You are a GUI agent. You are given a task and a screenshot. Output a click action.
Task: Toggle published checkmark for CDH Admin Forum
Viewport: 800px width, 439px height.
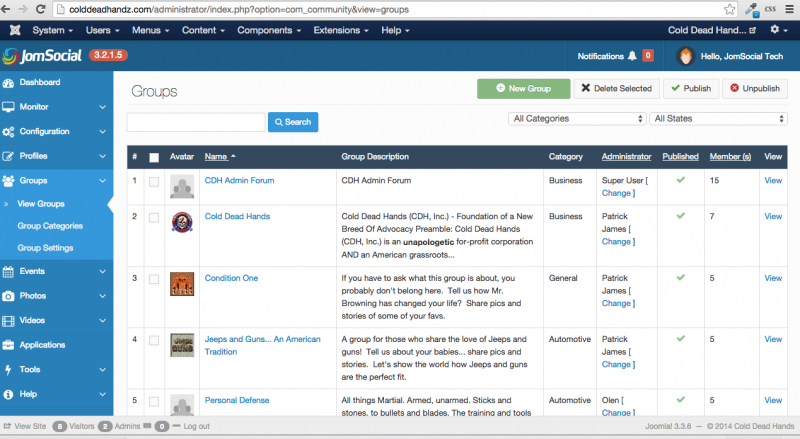(681, 180)
